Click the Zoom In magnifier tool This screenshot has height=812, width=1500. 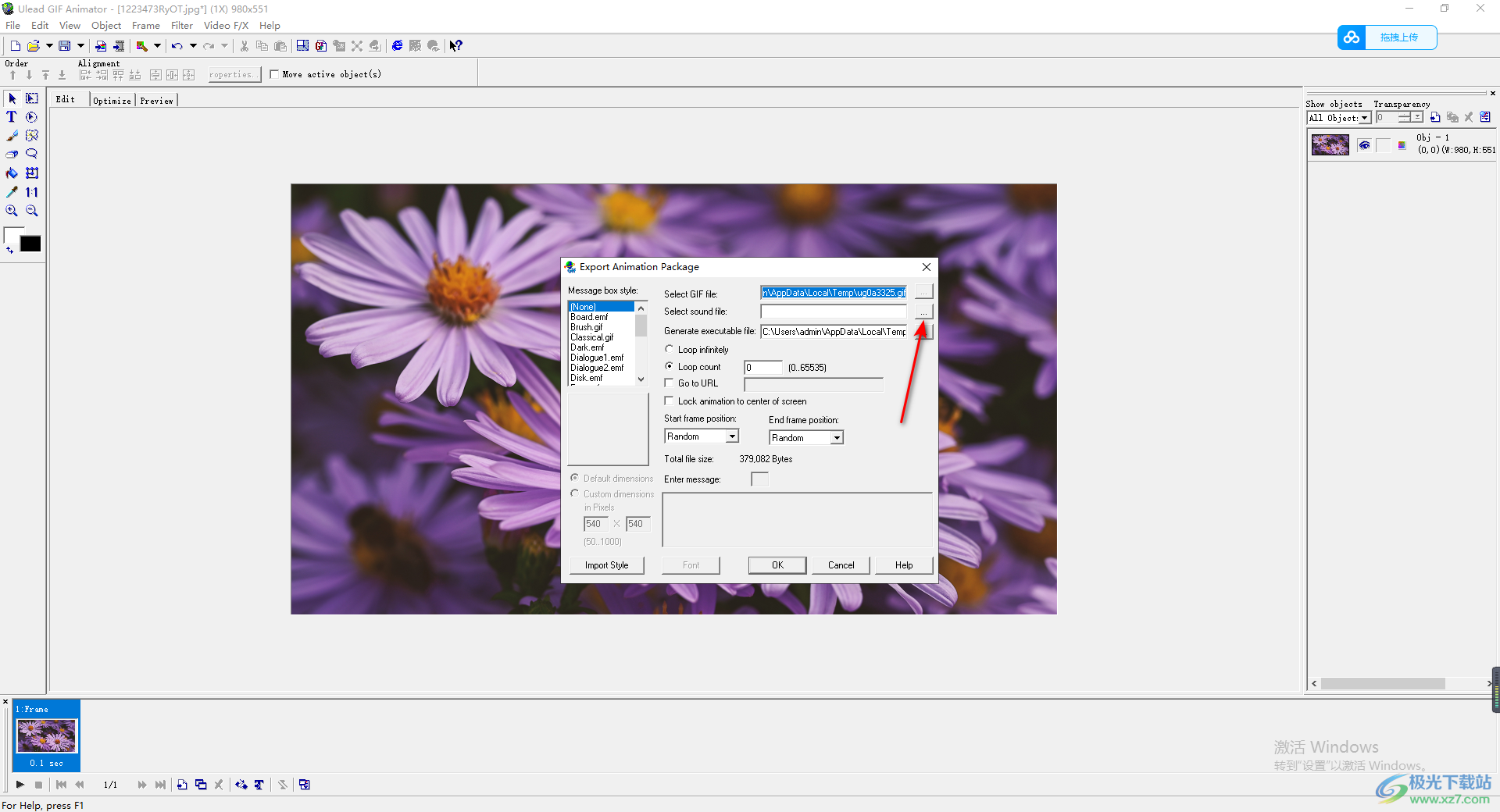(x=12, y=211)
